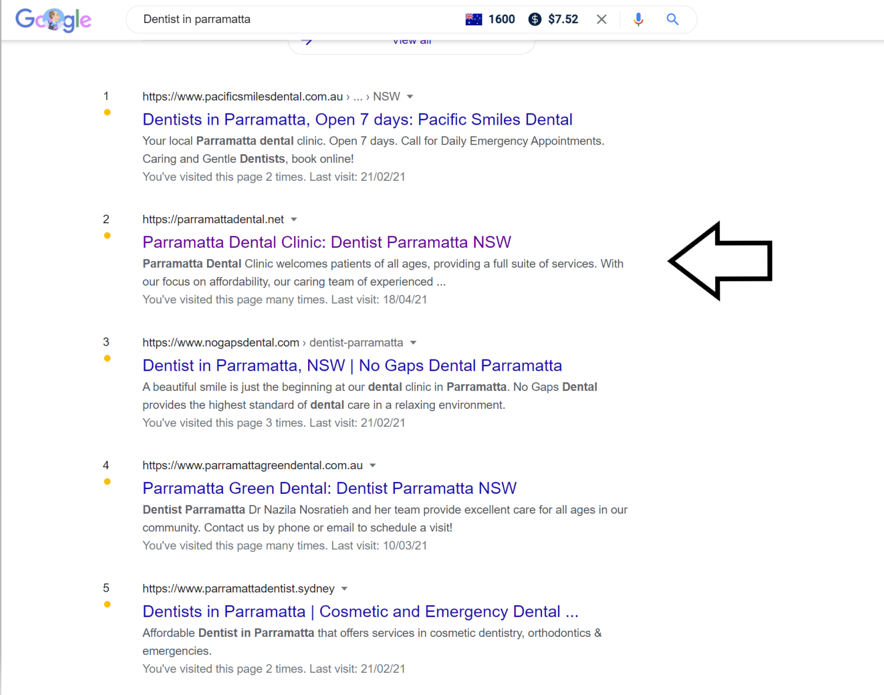The height and width of the screenshot is (695, 884).
Task: Open dropdown arrow beside nogapsdental URL
Action: 413,343
